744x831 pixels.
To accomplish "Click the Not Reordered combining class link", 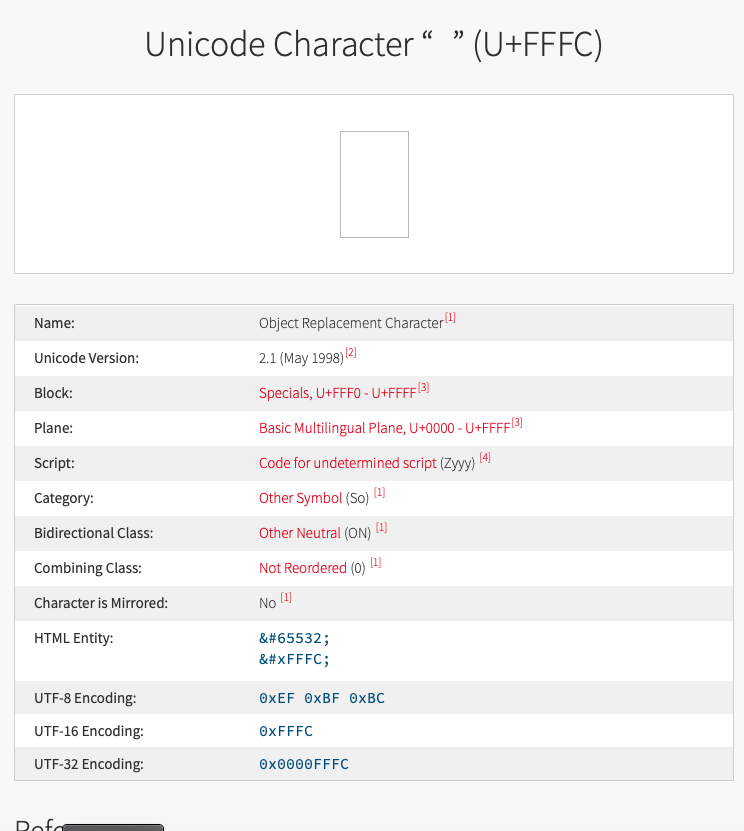I will [x=302, y=568].
